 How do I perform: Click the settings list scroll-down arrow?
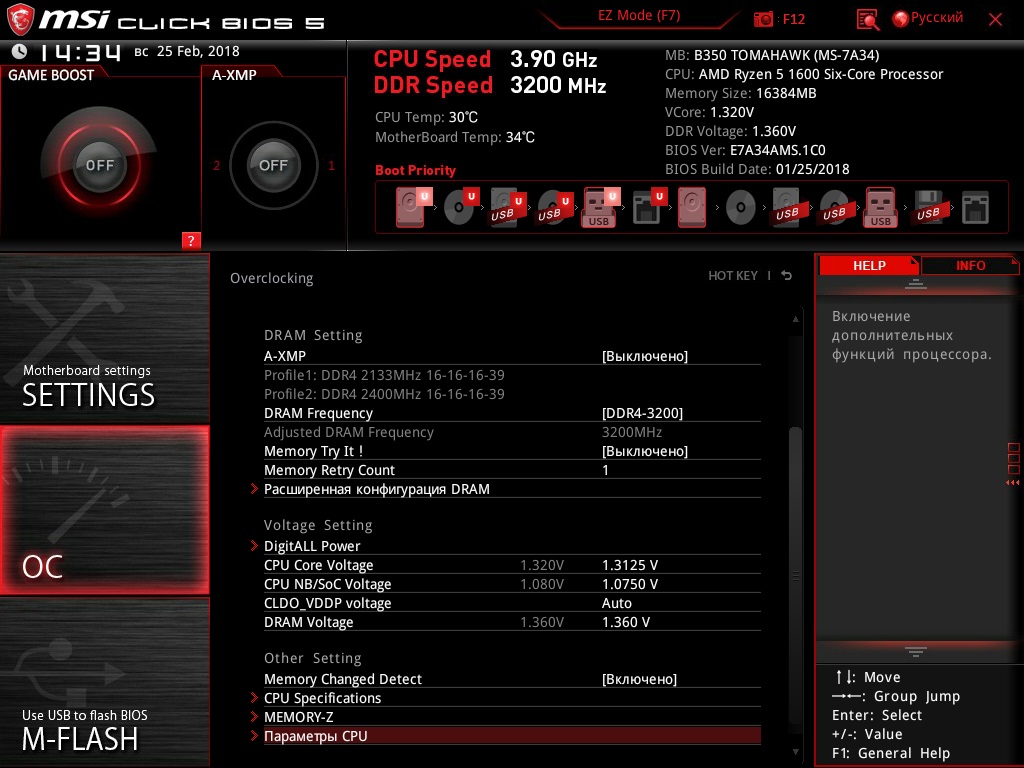point(795,752)
